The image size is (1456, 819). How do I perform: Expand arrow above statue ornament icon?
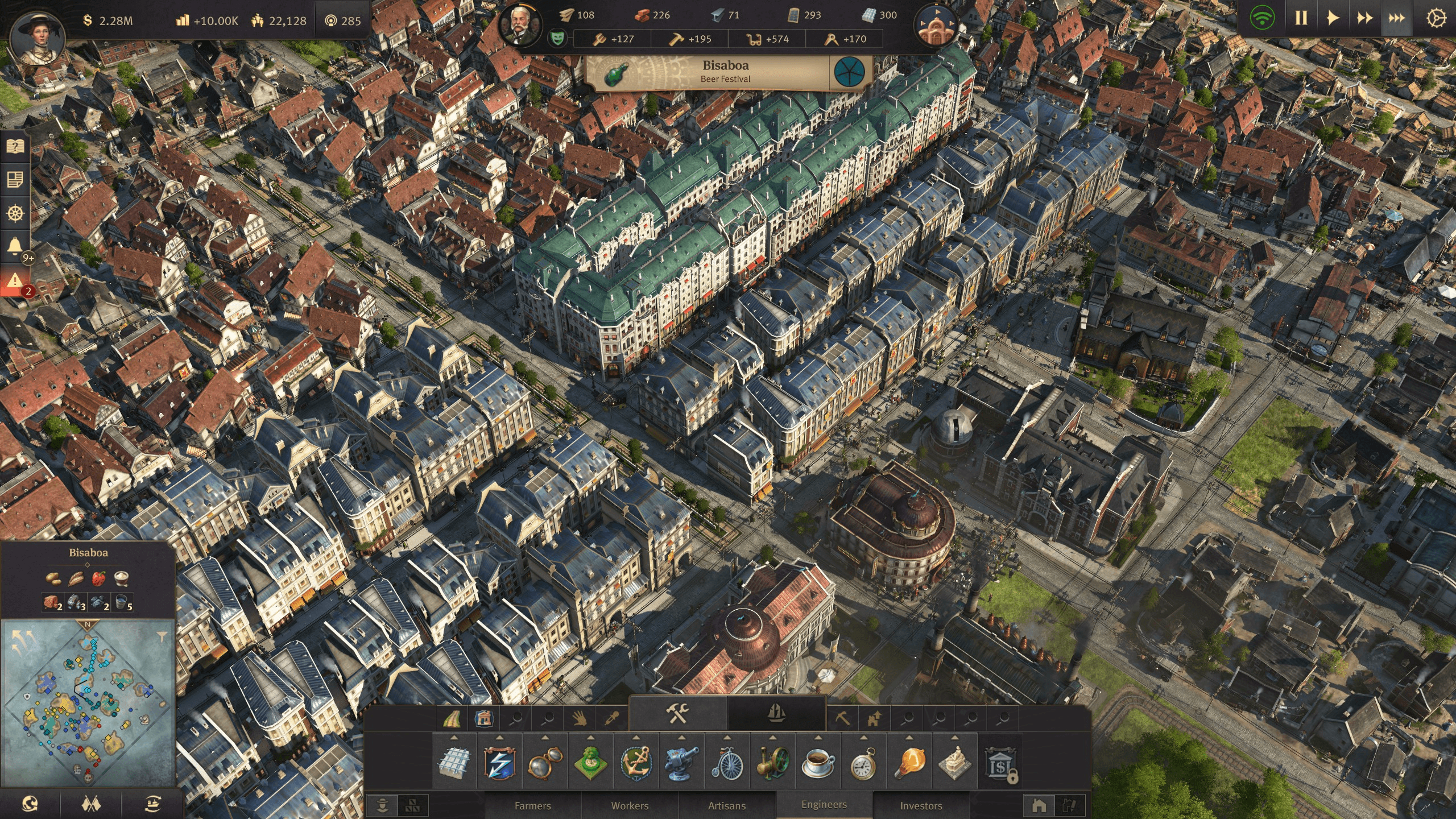[x=954, y=737]
